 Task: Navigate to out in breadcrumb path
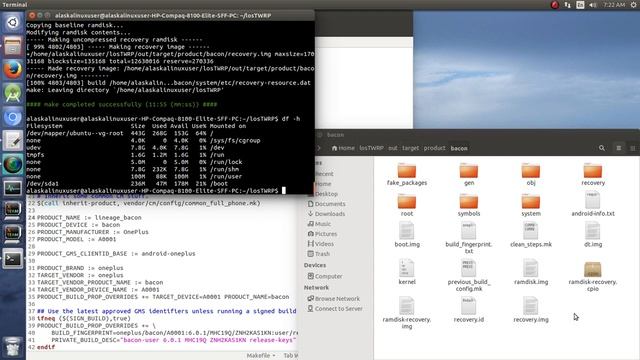coord(393,148)
